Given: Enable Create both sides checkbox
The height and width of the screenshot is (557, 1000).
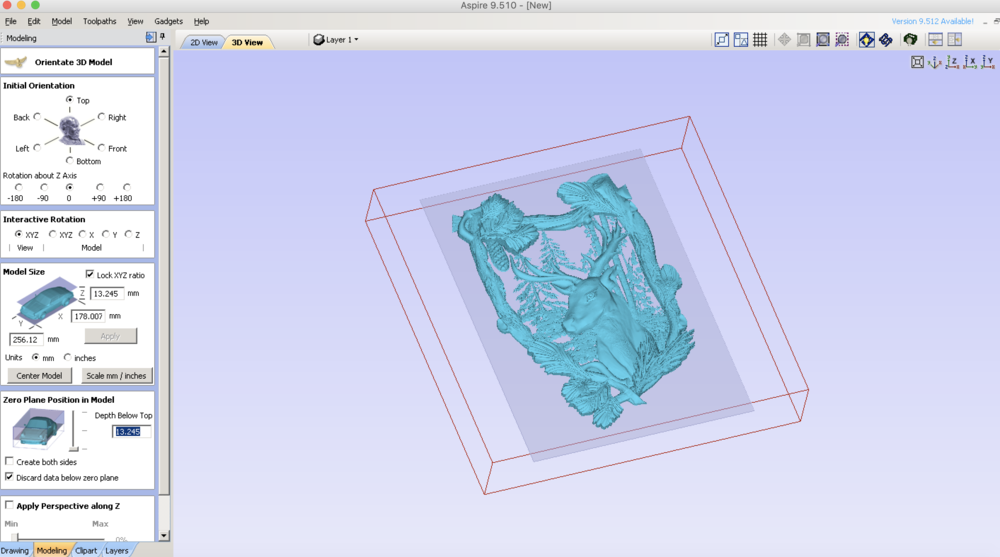Looking at the screenshot, I should 10,461.
